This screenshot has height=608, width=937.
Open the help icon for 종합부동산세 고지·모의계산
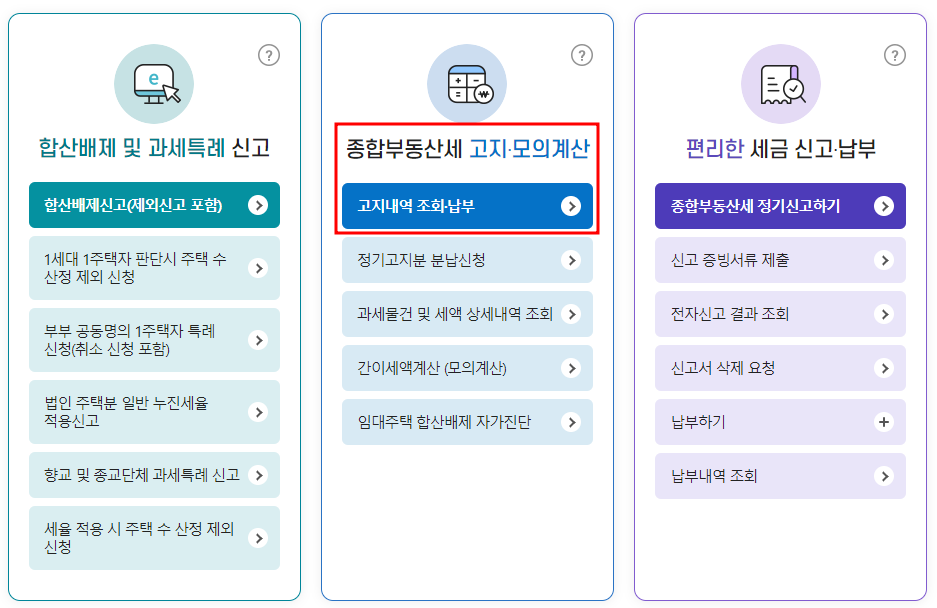[x=581, y=56]
